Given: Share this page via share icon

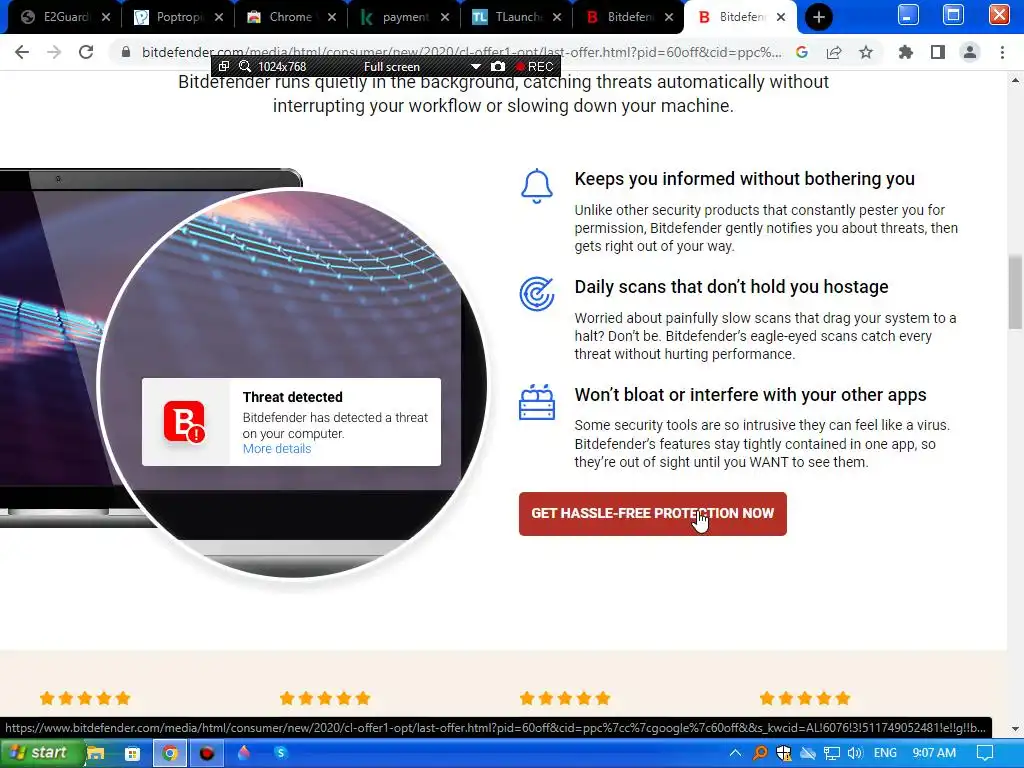Looking at the screenshot, I should [x=834, y=52].
